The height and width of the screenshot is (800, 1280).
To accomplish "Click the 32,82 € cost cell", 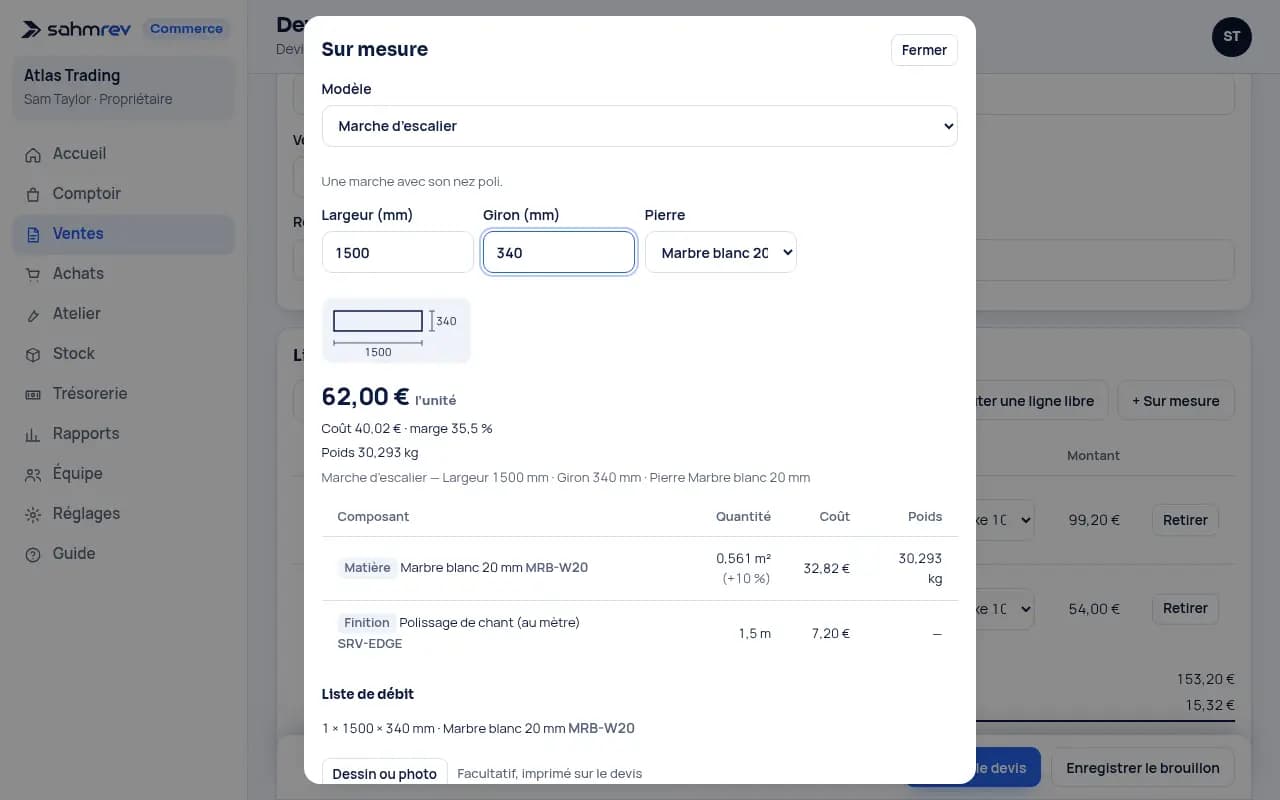I will [x=826, y=568].
